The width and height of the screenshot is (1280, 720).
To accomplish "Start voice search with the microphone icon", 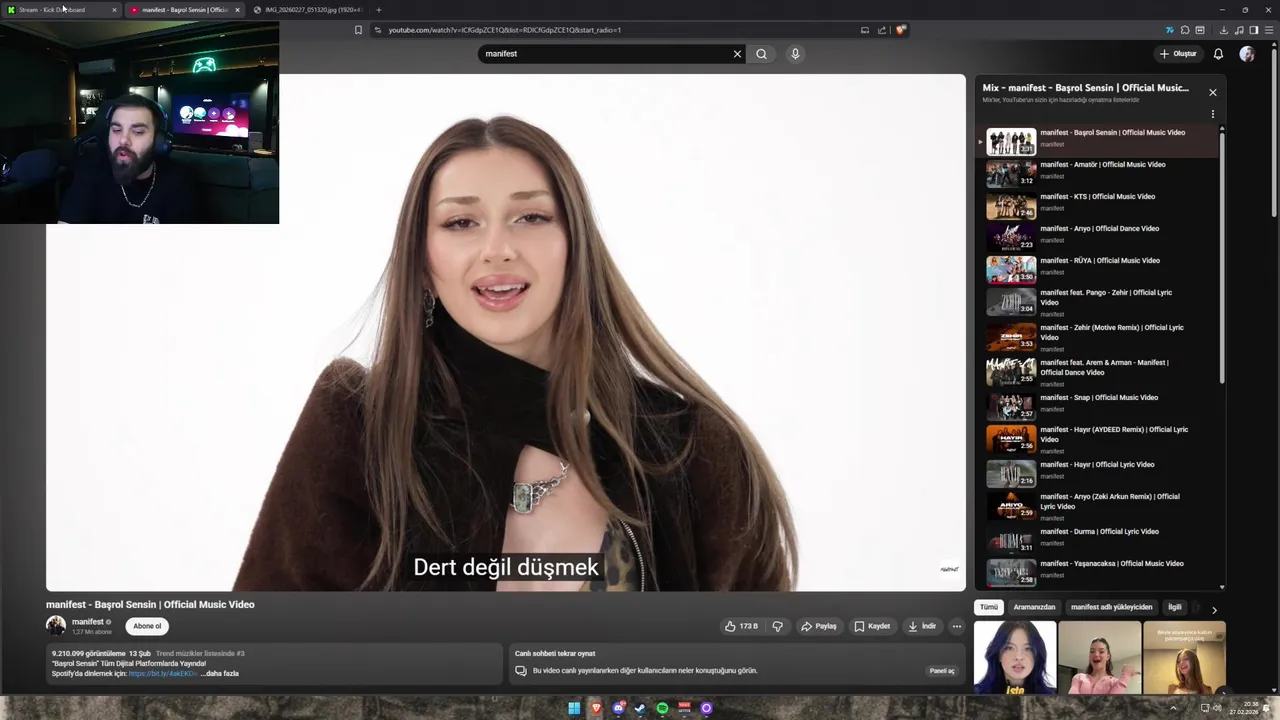I will 795,54.
